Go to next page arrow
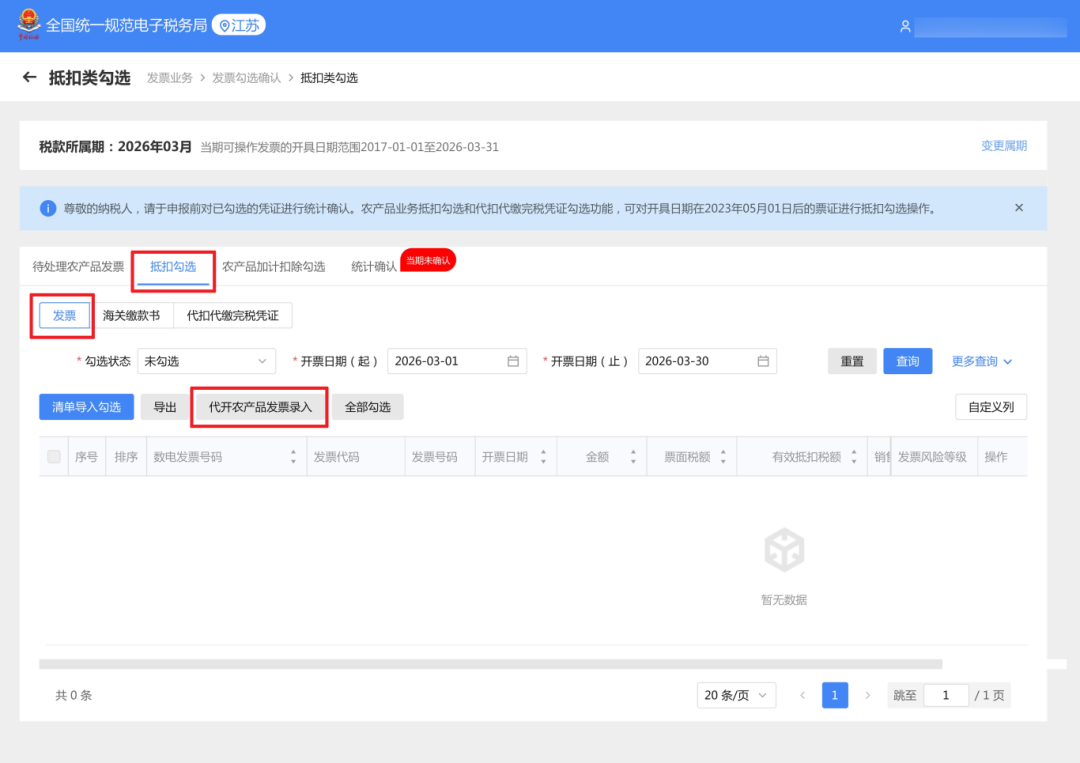This screenshot has height=763, width=1080. (x=868, y=695)
